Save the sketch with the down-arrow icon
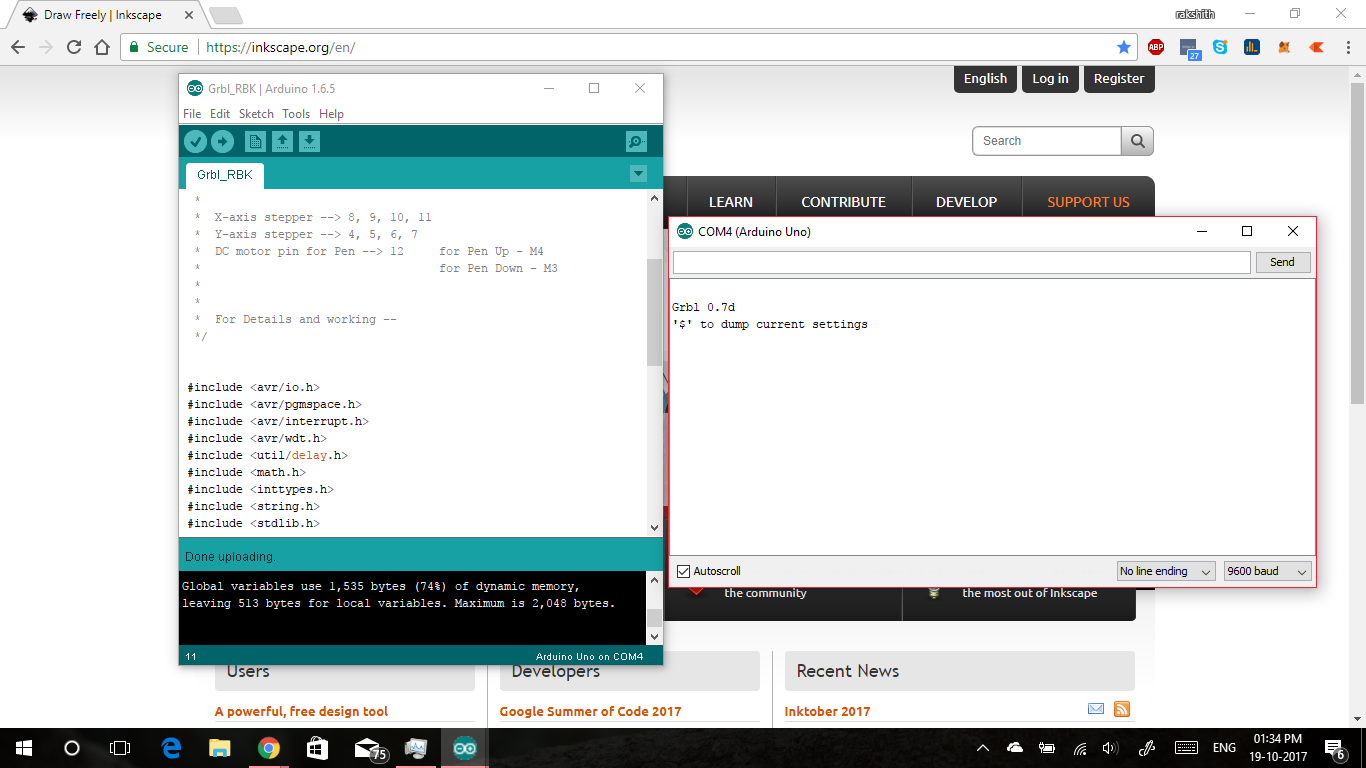 click(x=310, y=142)
